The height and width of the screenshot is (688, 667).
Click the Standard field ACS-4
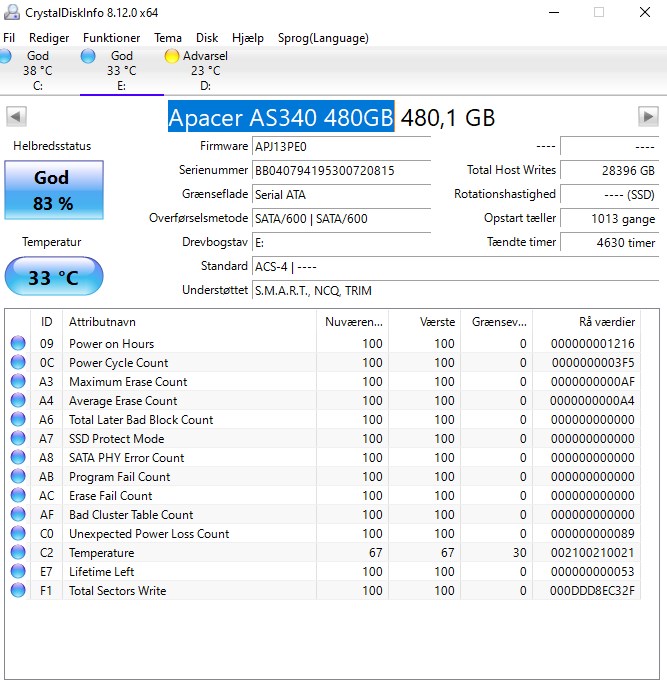[x=455, y=267]
